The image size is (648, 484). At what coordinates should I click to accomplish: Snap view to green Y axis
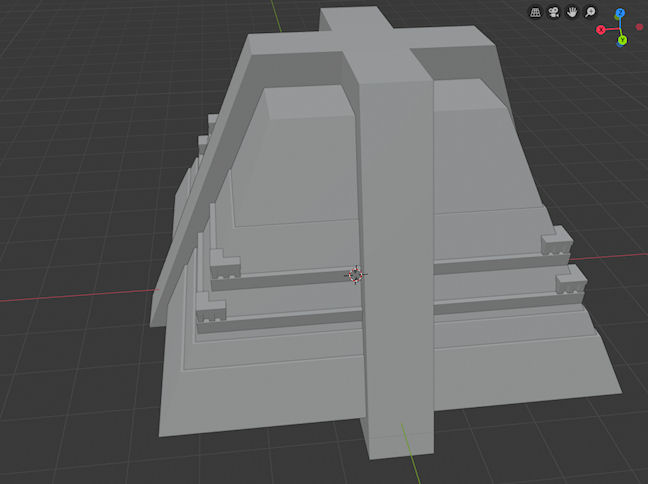point(622,40)
